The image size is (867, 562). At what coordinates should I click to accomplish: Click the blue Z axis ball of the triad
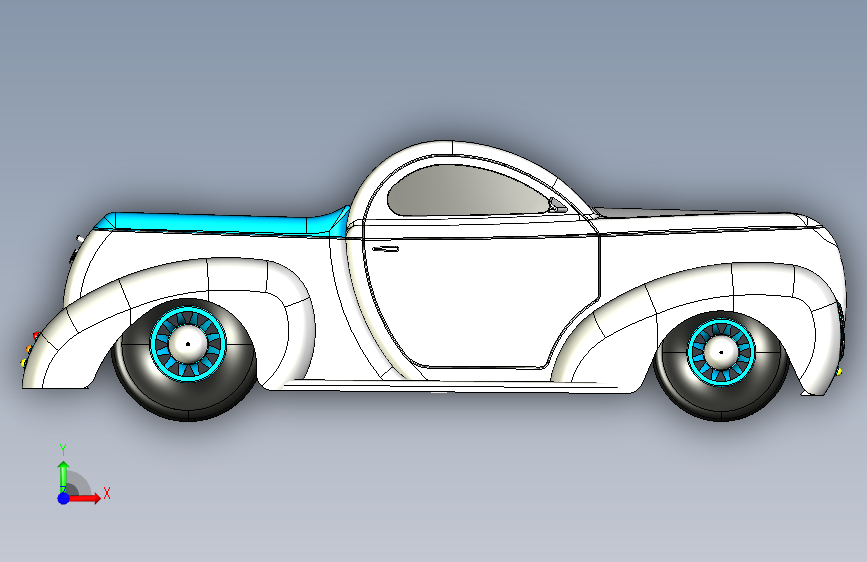(x=63, y=498)
